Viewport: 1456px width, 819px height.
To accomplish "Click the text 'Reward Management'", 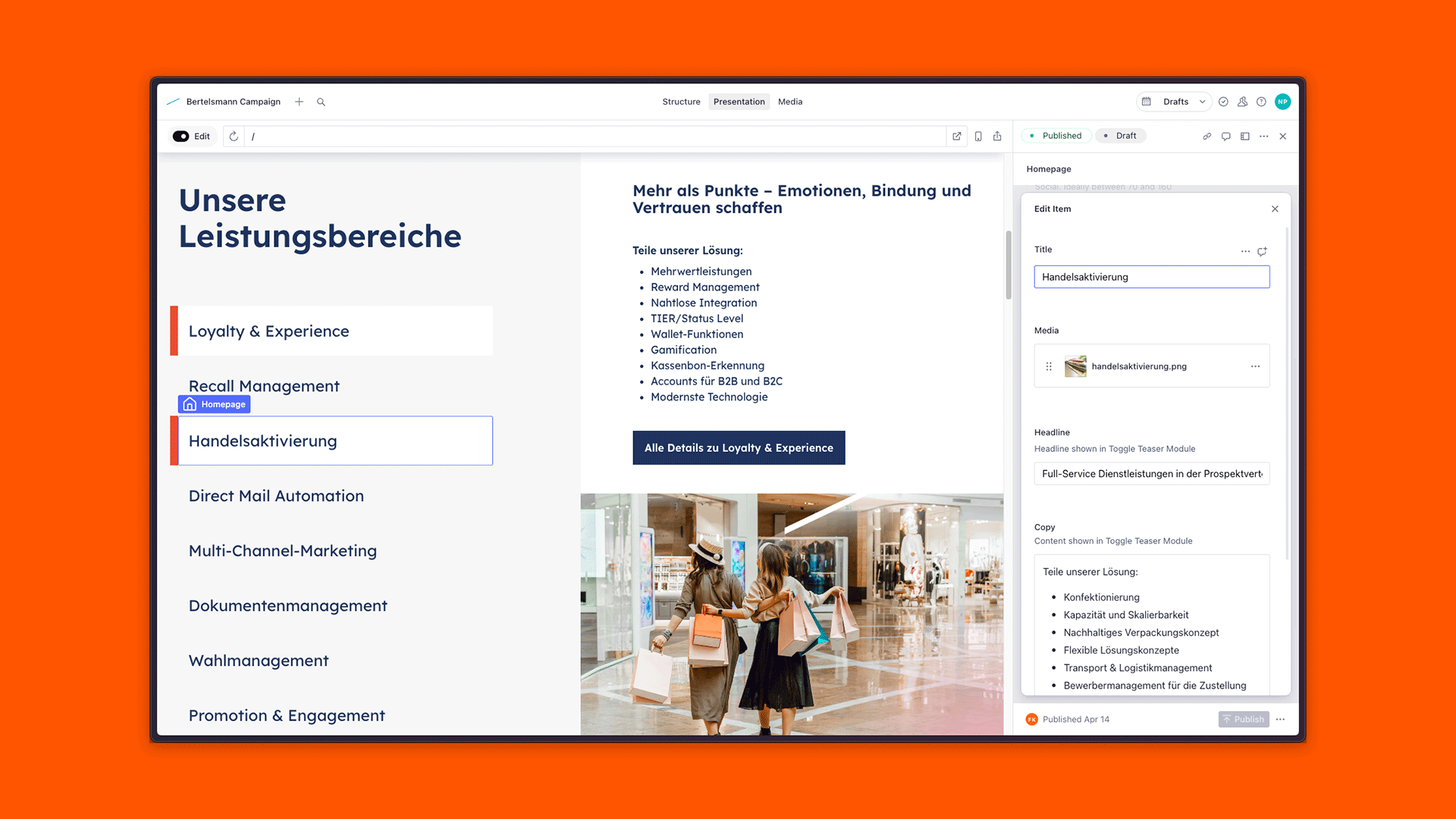I will coord(704,287).
